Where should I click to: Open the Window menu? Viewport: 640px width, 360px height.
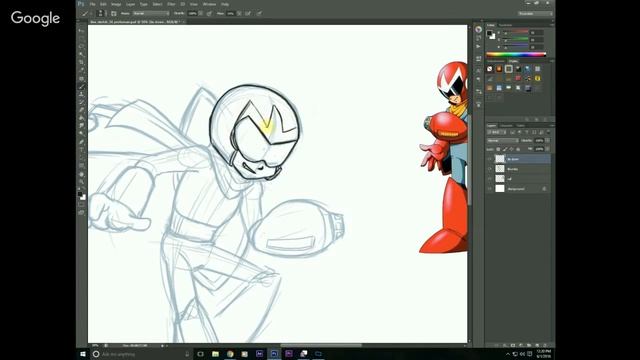point(209,4)
